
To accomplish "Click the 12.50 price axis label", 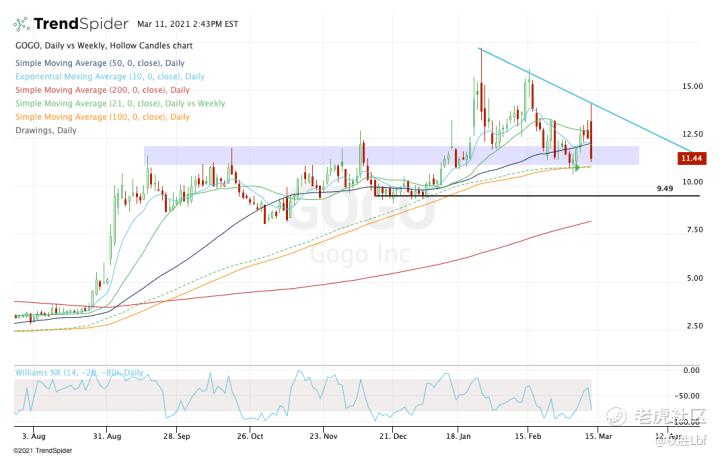I will [x=692, y=134].
